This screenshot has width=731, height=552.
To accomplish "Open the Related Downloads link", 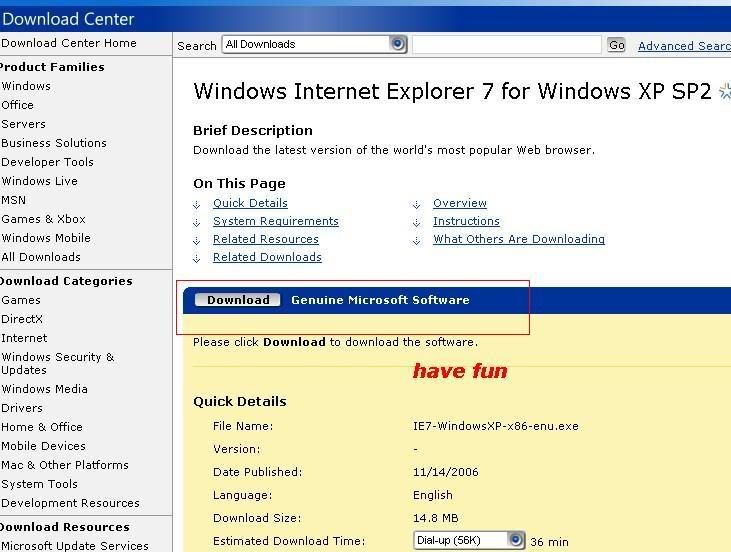I will tap(267, 257).
